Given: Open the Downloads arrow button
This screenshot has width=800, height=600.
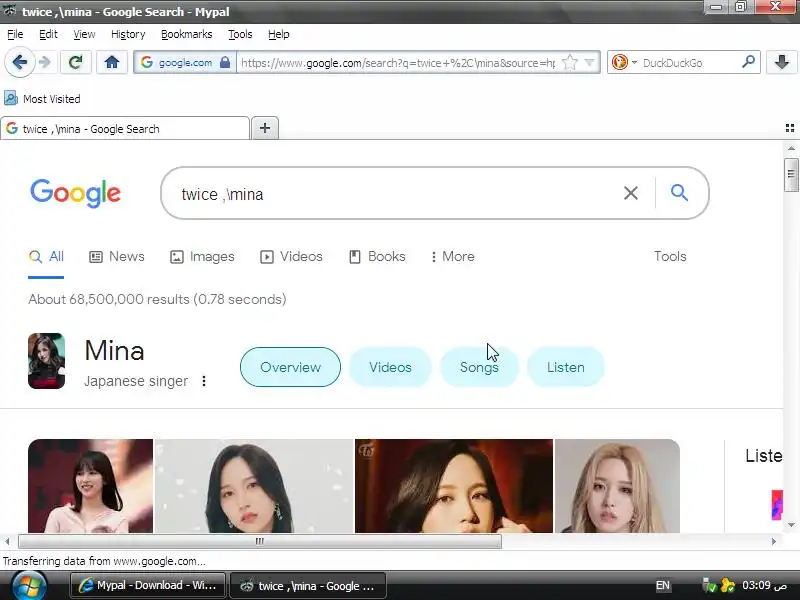Looking at the screenshot, I should pyautogui.click(x=781, y=62).
